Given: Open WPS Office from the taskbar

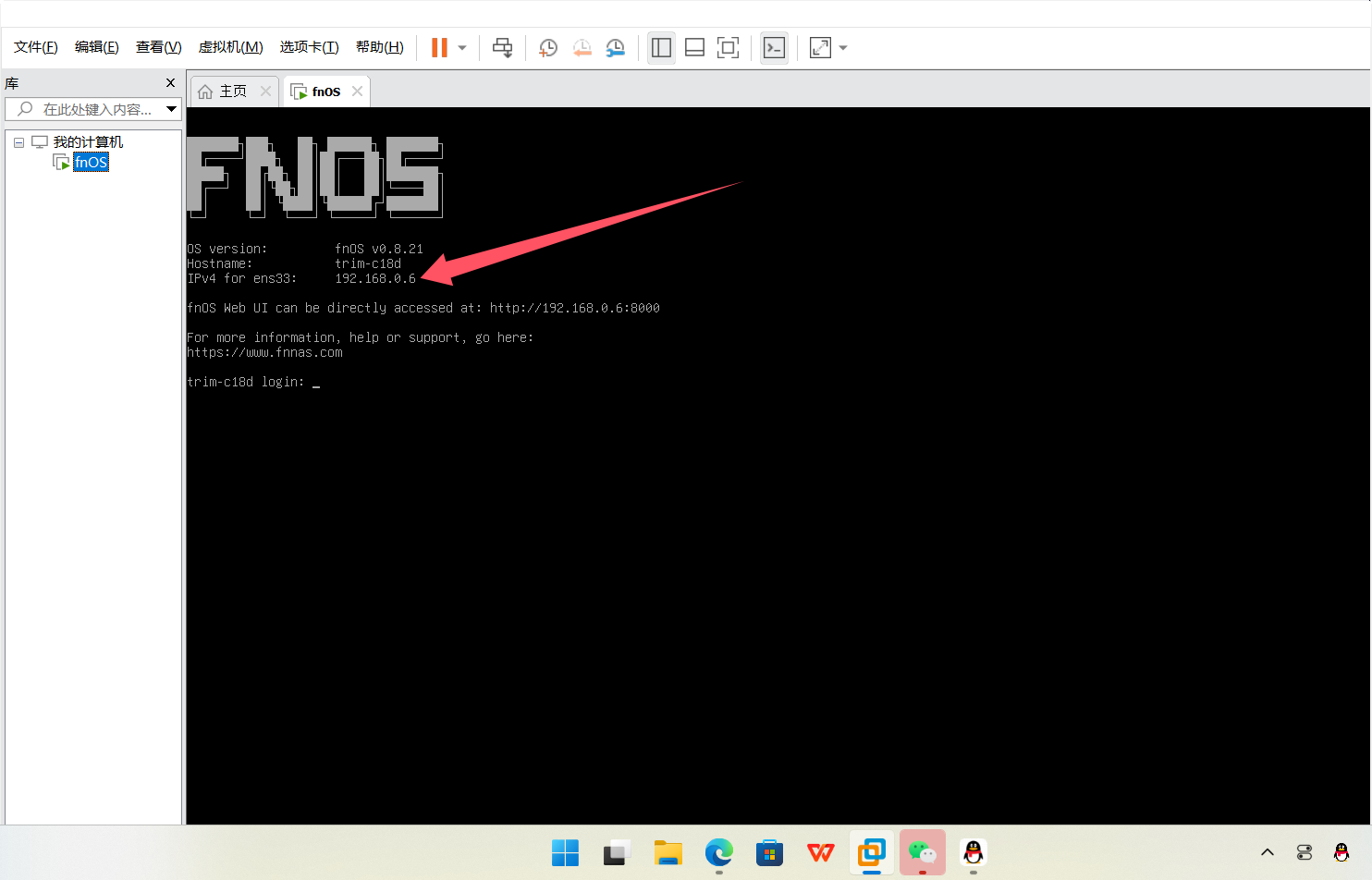Looking at the screenshot, I should pos(821,852).
